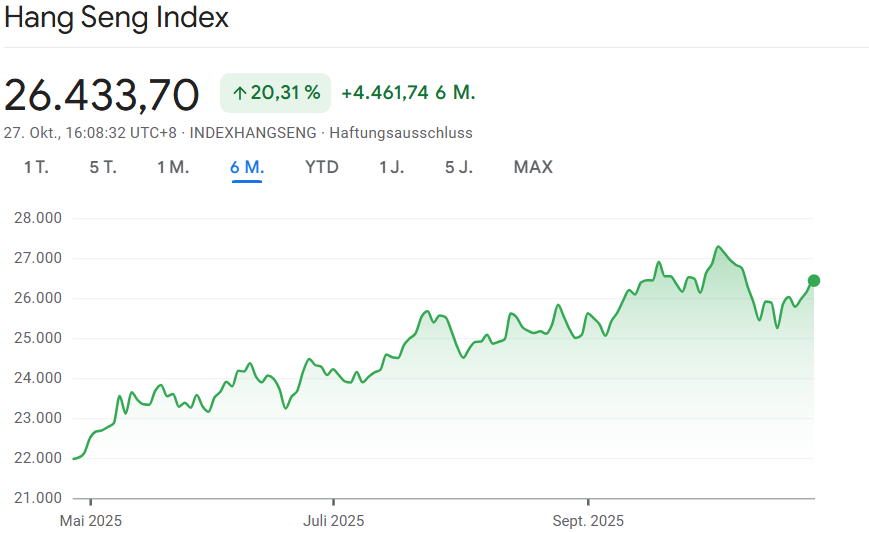Click the Sept. 2025 axis label
This screenshot has height=533, width=869.
tap(588, 521)
